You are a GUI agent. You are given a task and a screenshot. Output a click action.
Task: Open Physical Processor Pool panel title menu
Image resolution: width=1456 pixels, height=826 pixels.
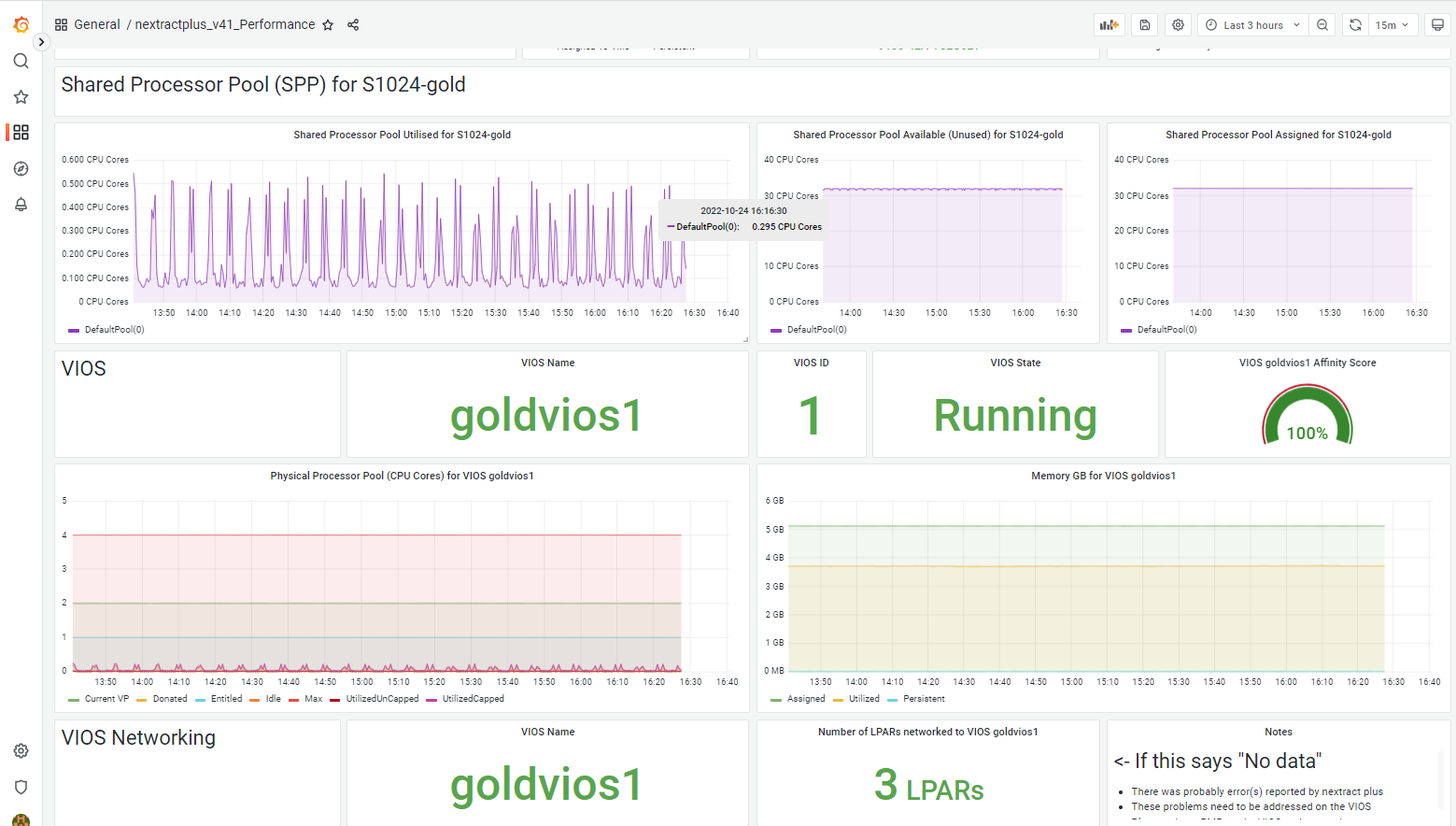[x=402, y=476]
